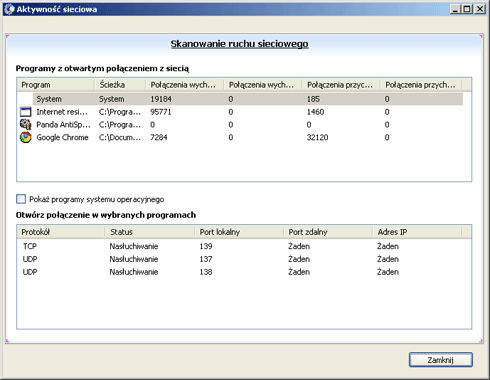Click Skanowanie ruchu sieciowego heading
The height and width of the screenshot is (380, 490).
pyautogui.click(x=239, y=44)
